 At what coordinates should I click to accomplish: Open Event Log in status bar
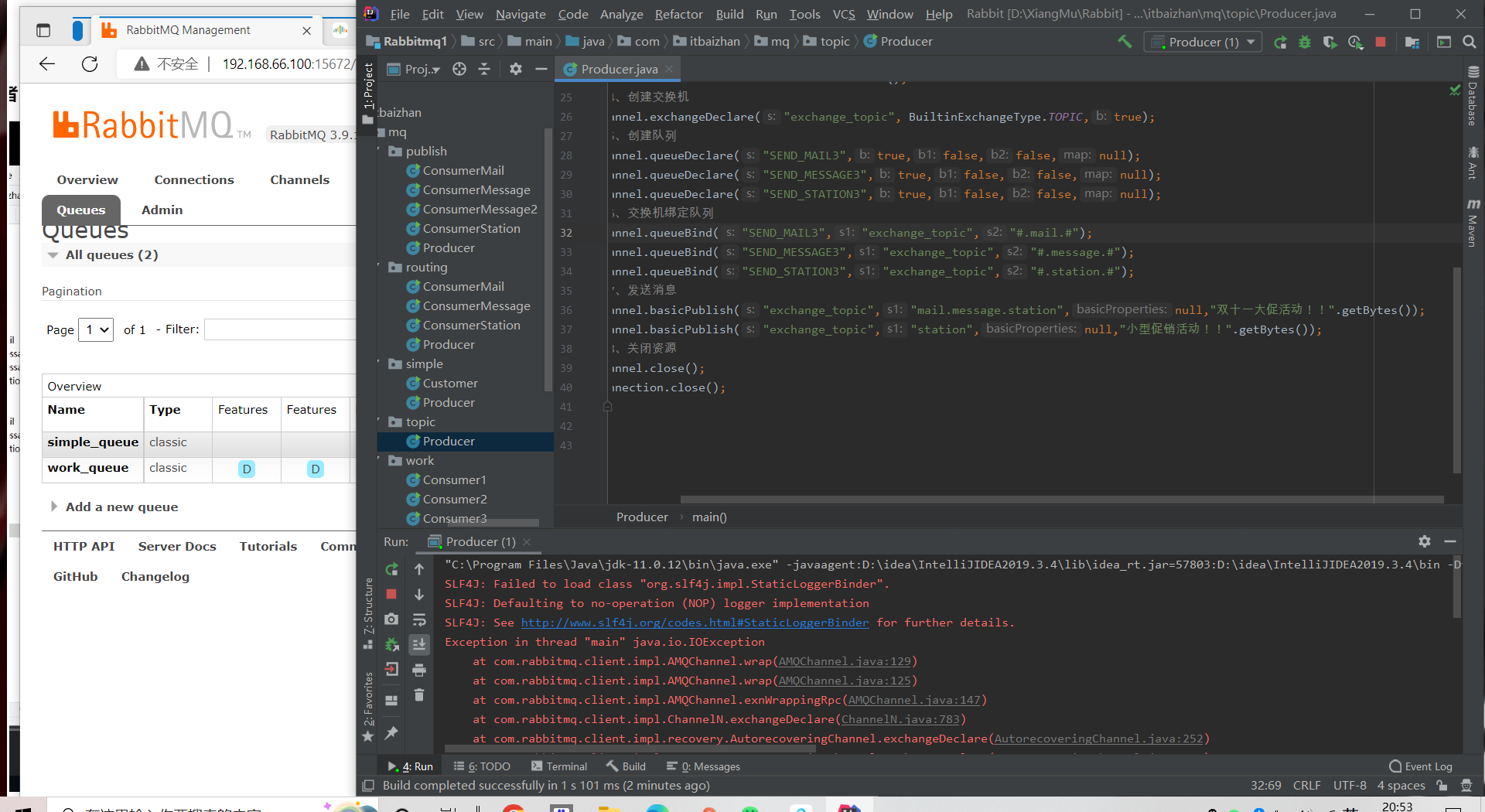pos(1421,766)
